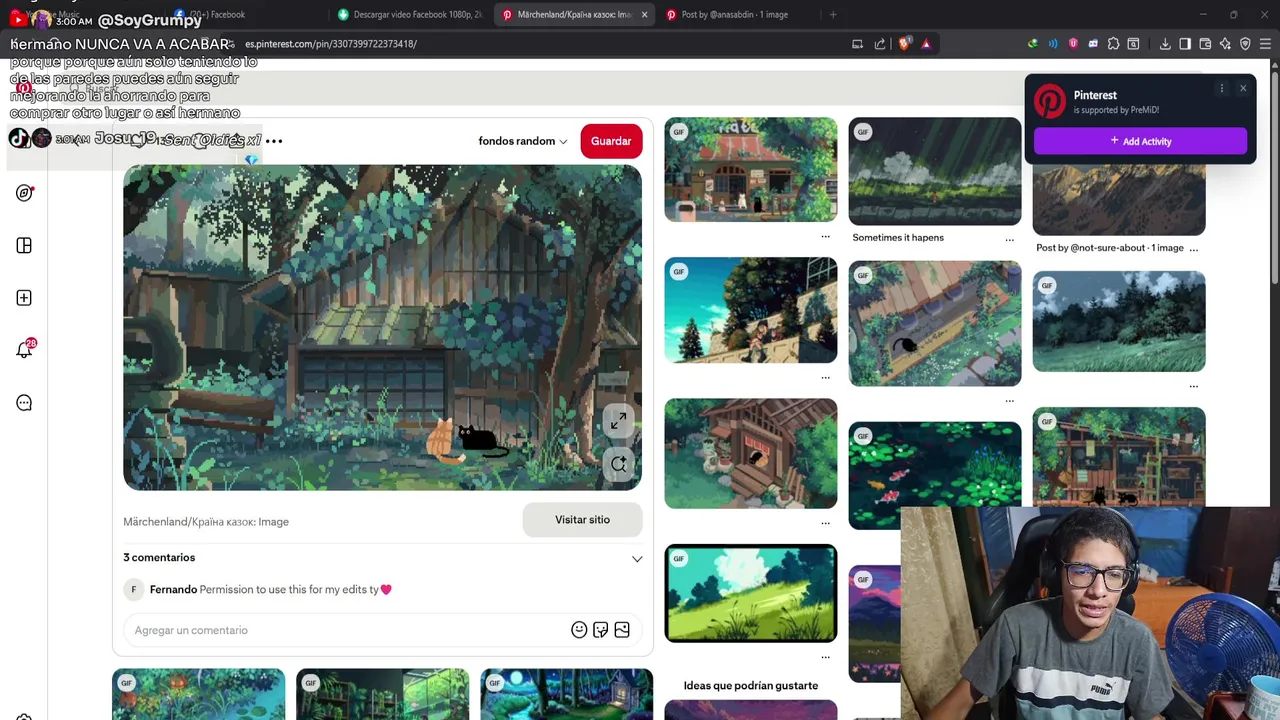Open the wooden shrine steps GIF thumbnail
Screen dimensions: 1280x720
(x=751, y=454)
